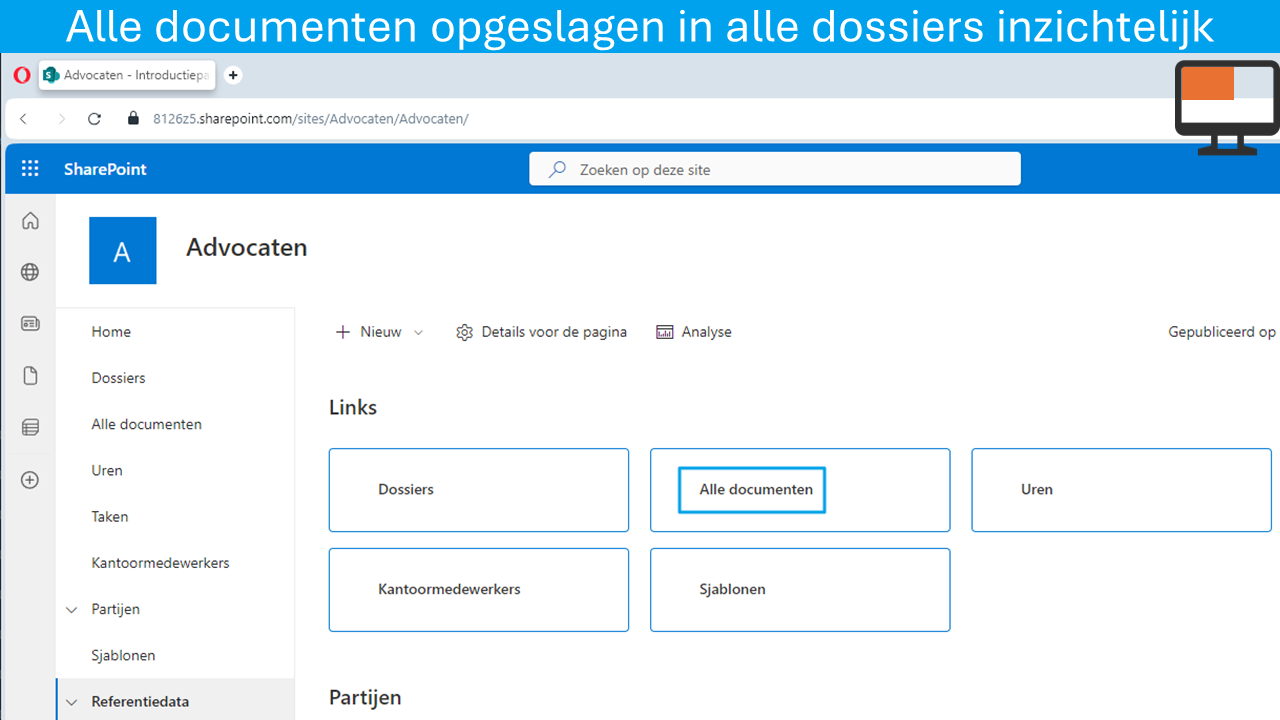The width and height of the screenshot is (1280, 720).
Task: Open Taken in the site navigation
Action: coord(110,516)
